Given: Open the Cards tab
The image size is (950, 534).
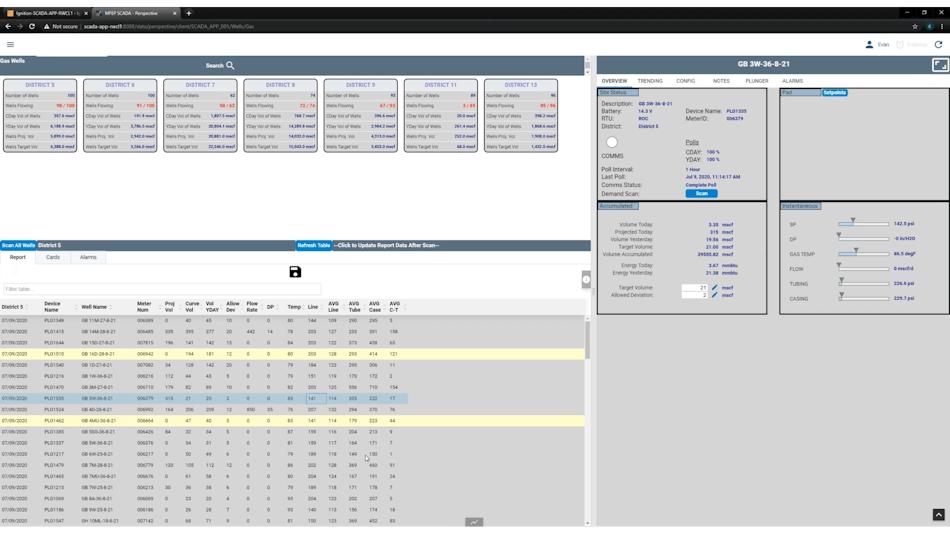Looking at the screenshot, I should click(x=53, y=257).
